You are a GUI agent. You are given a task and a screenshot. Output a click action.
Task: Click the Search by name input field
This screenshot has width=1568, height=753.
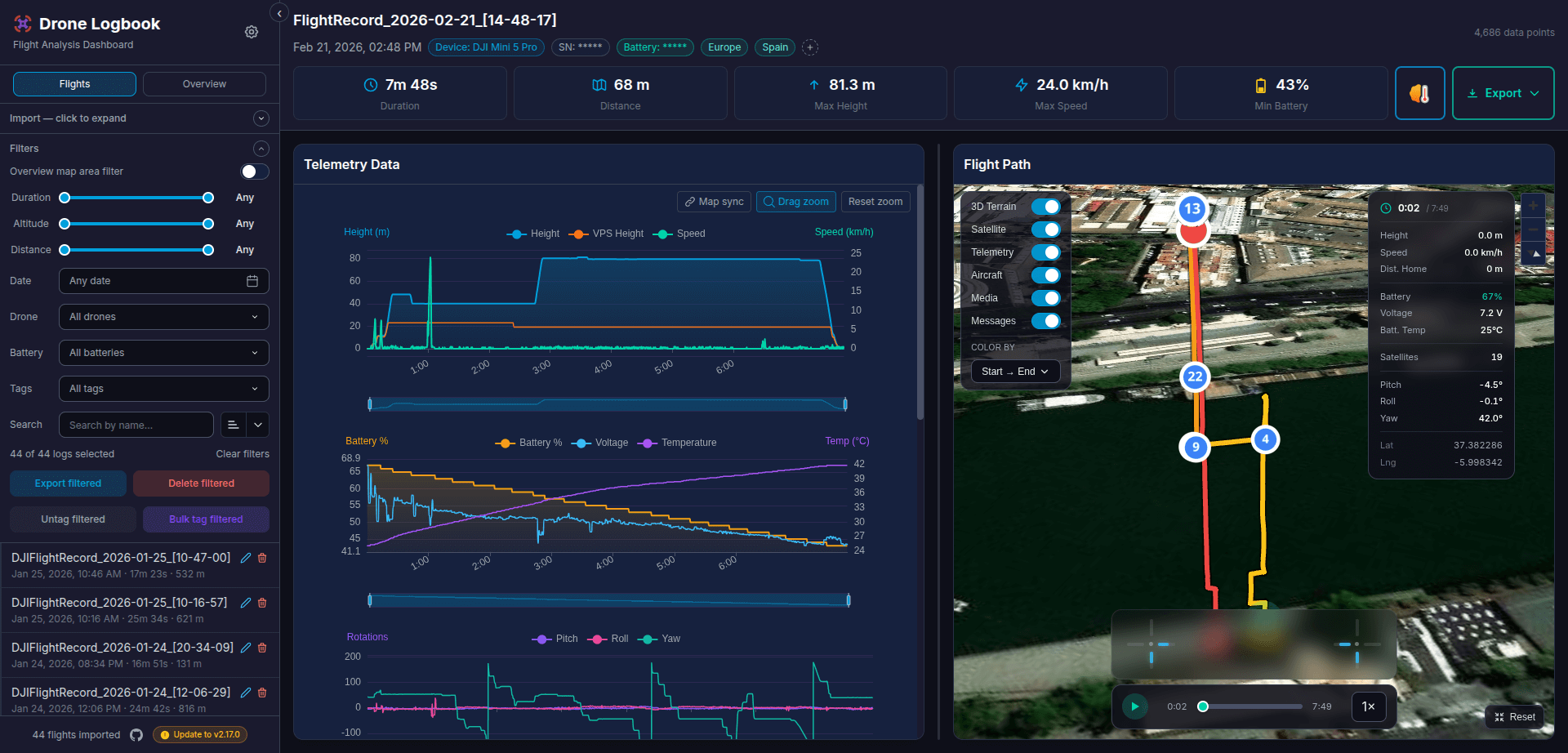click(x=136, y=425)
